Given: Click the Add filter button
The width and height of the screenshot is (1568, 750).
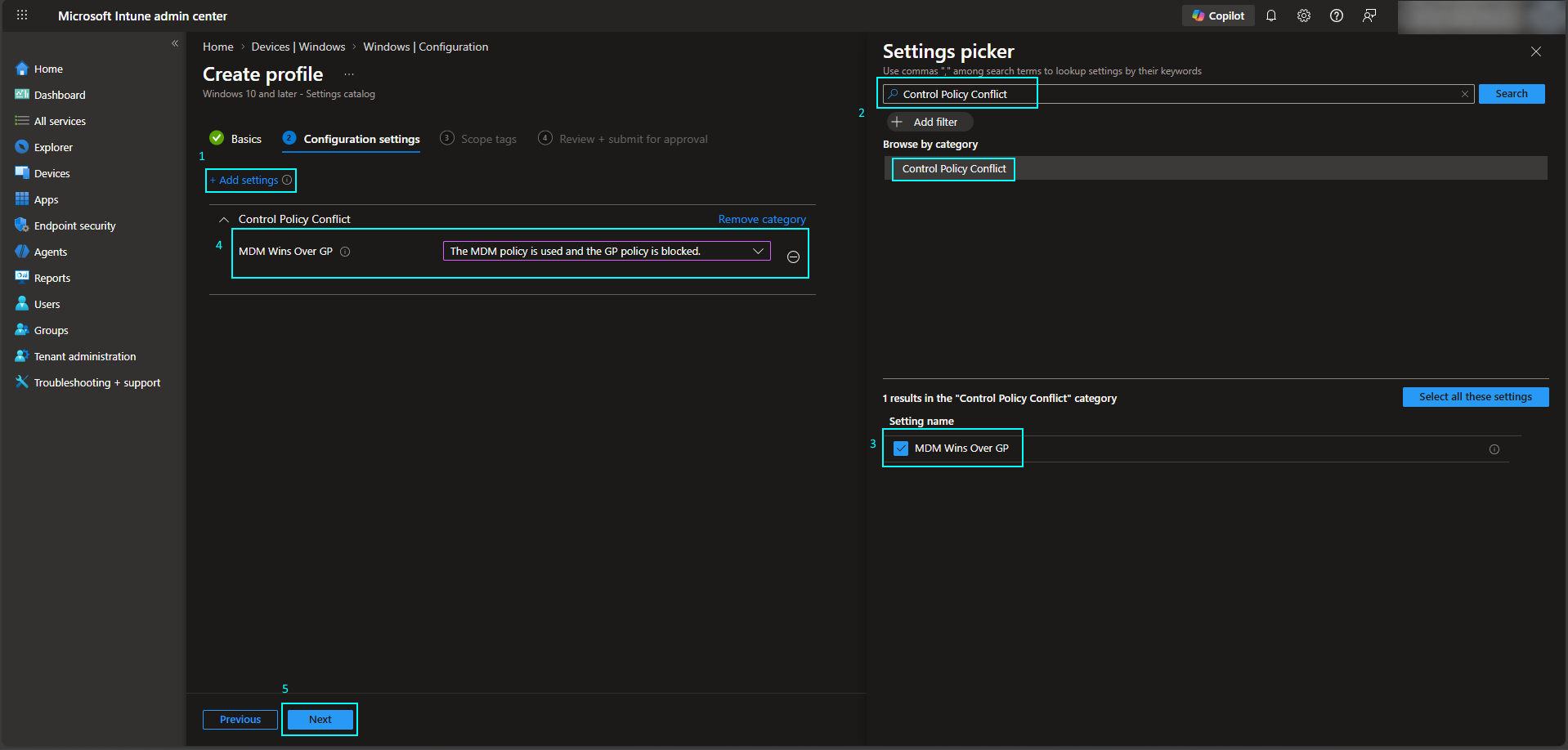Looking at the screenshot, I should 930,122.
